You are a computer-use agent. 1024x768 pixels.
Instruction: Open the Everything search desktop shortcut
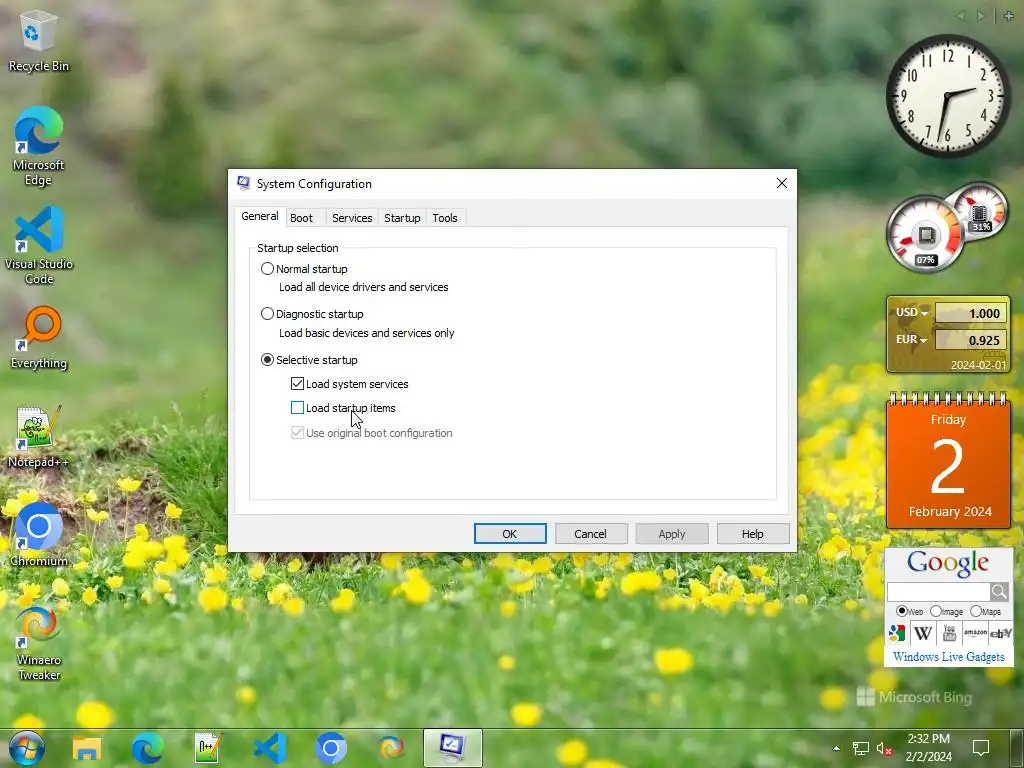(38, 338)
